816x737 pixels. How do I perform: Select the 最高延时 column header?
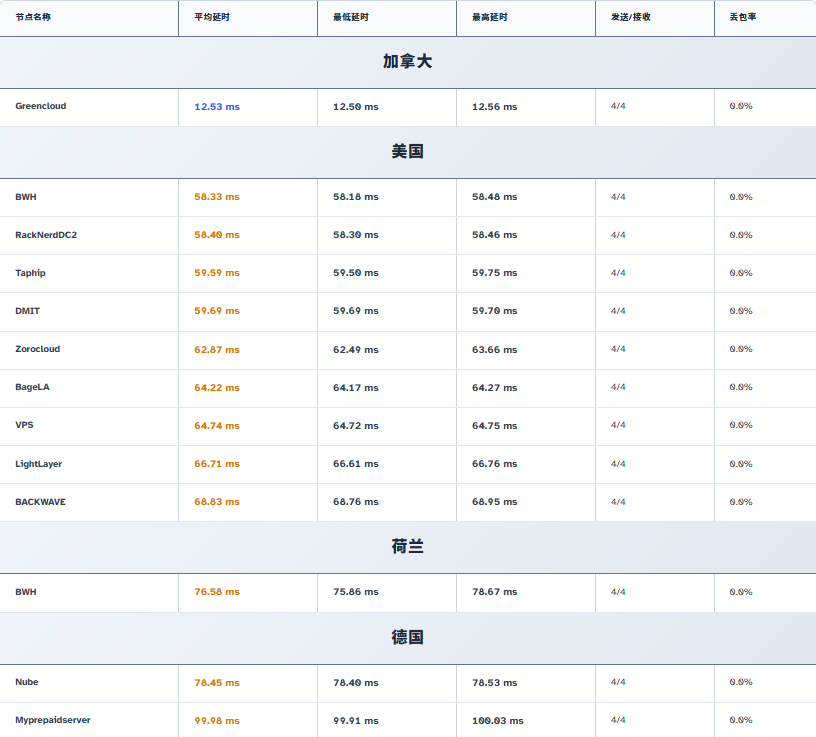[489, 17]
